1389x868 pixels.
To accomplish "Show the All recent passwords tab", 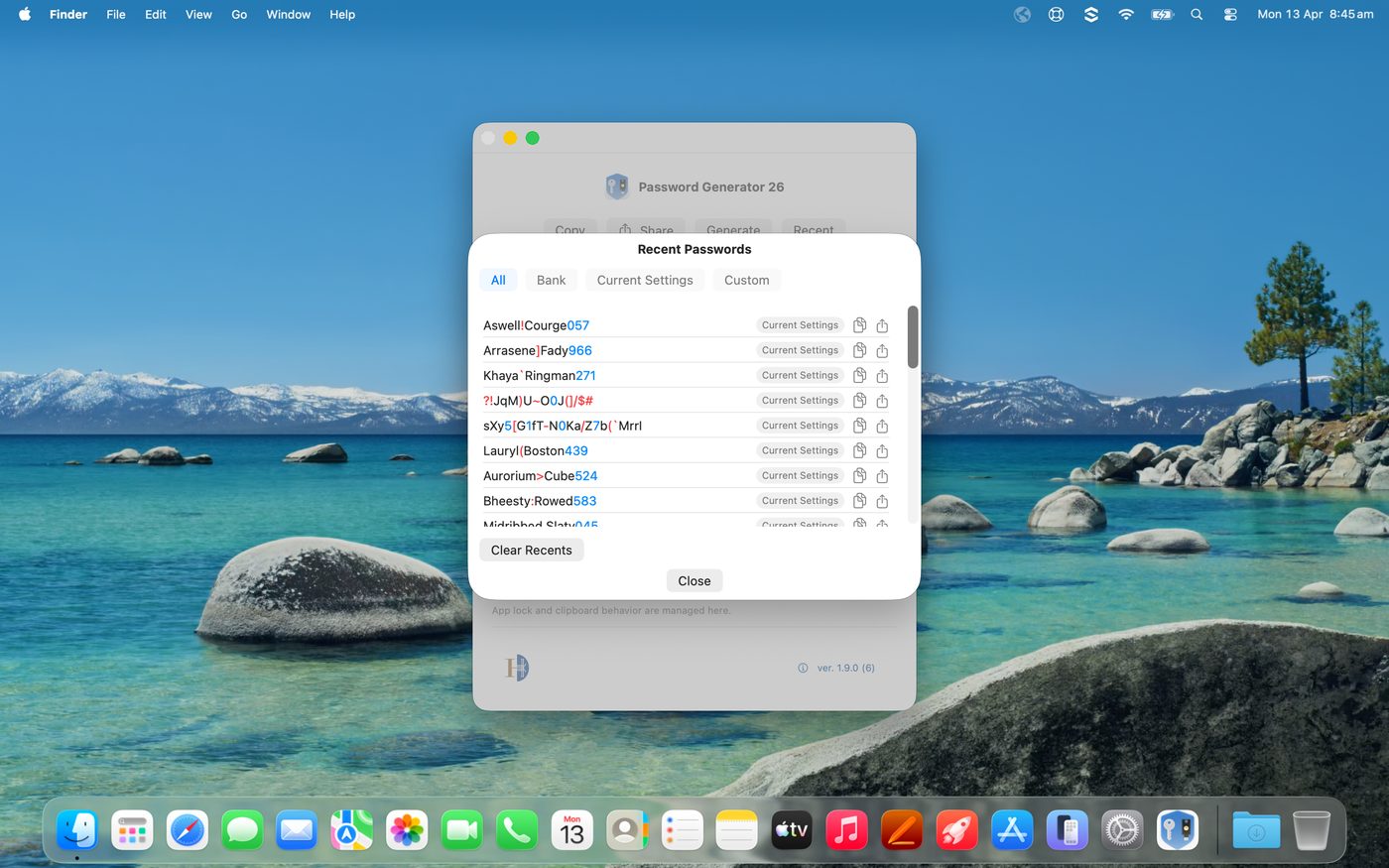I will 498,280.
